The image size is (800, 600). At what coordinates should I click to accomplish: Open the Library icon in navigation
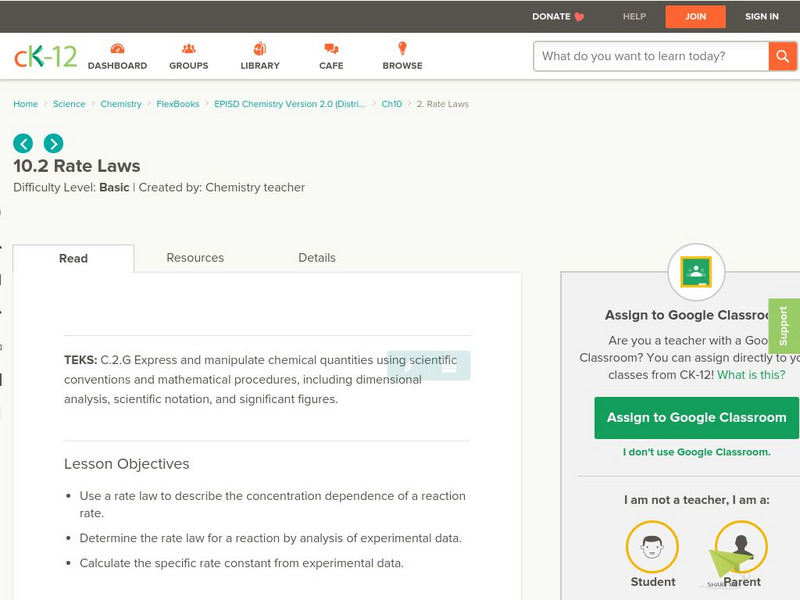[260, 49]
